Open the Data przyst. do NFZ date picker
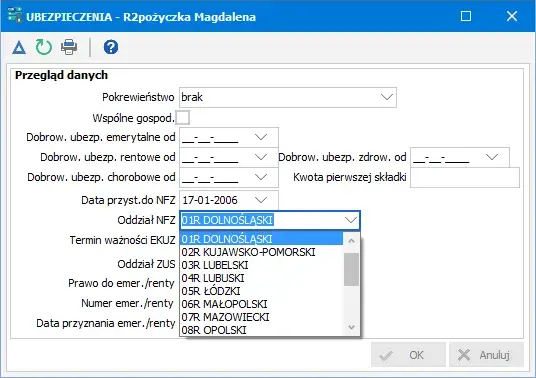 [x=261, y=200]
